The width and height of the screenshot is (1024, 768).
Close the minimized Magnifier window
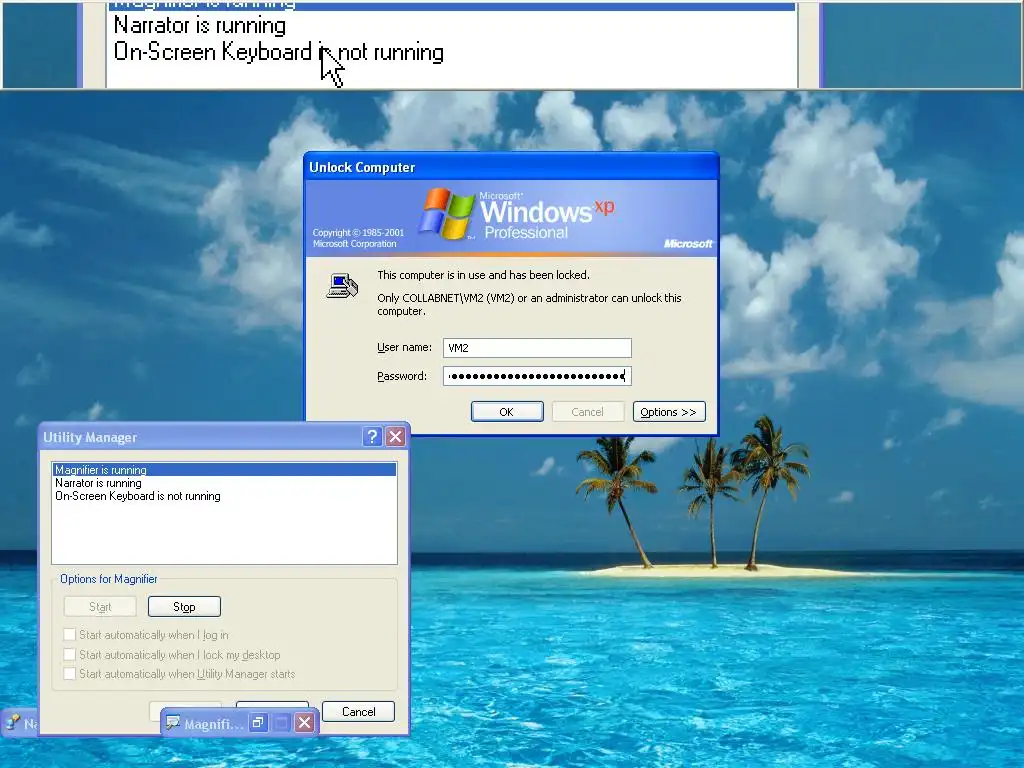[304, 723]
